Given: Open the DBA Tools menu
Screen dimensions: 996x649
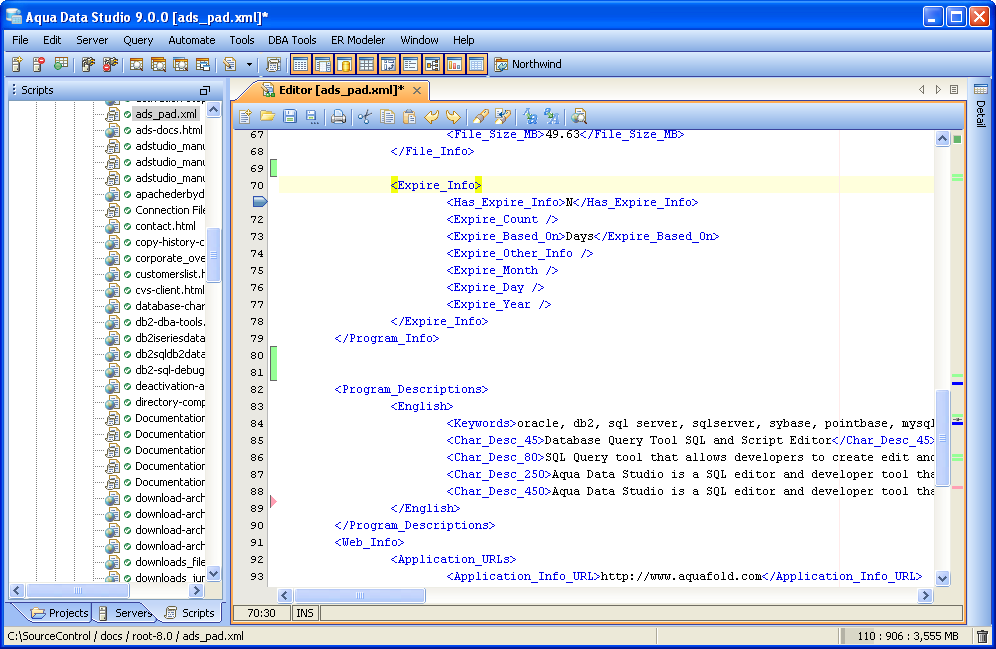Looking at the screenshot, I should tap(292, 40).
